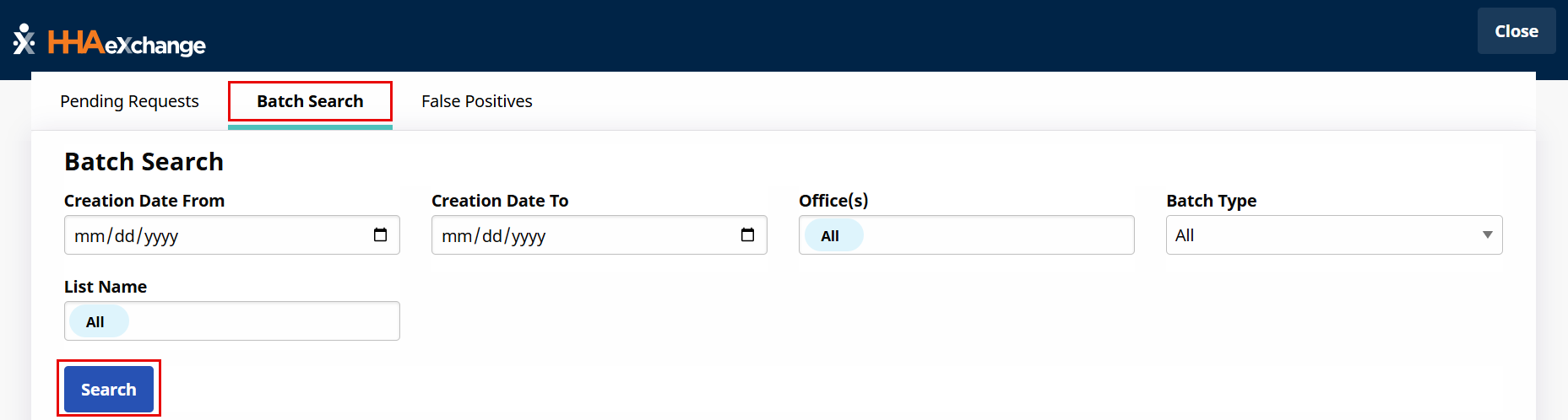Open calendar picker for Creation Date To
The image size is (1568, 420).
pos(747,235)
